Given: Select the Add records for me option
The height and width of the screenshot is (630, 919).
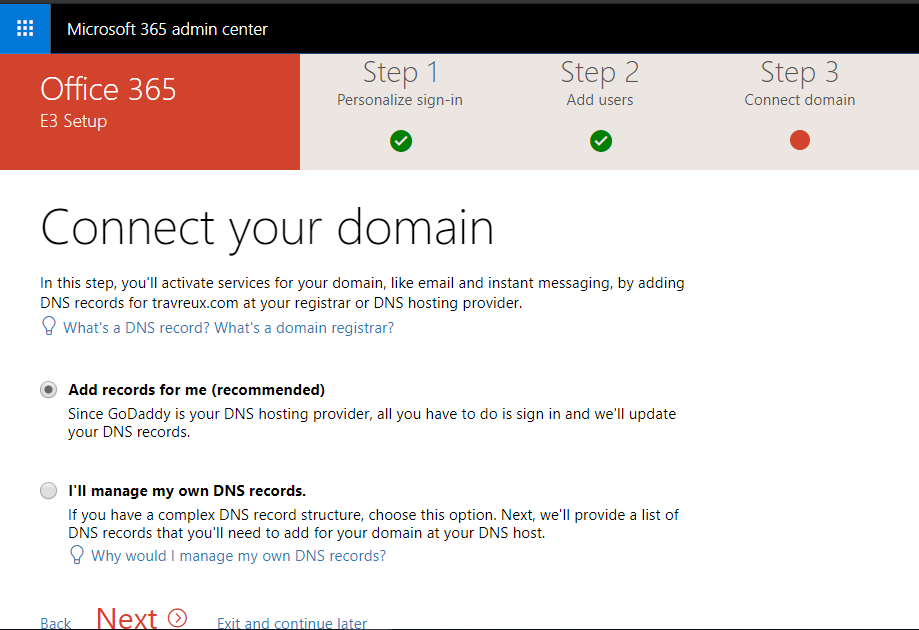Looking at the screenshot, I should click(48, 390).
